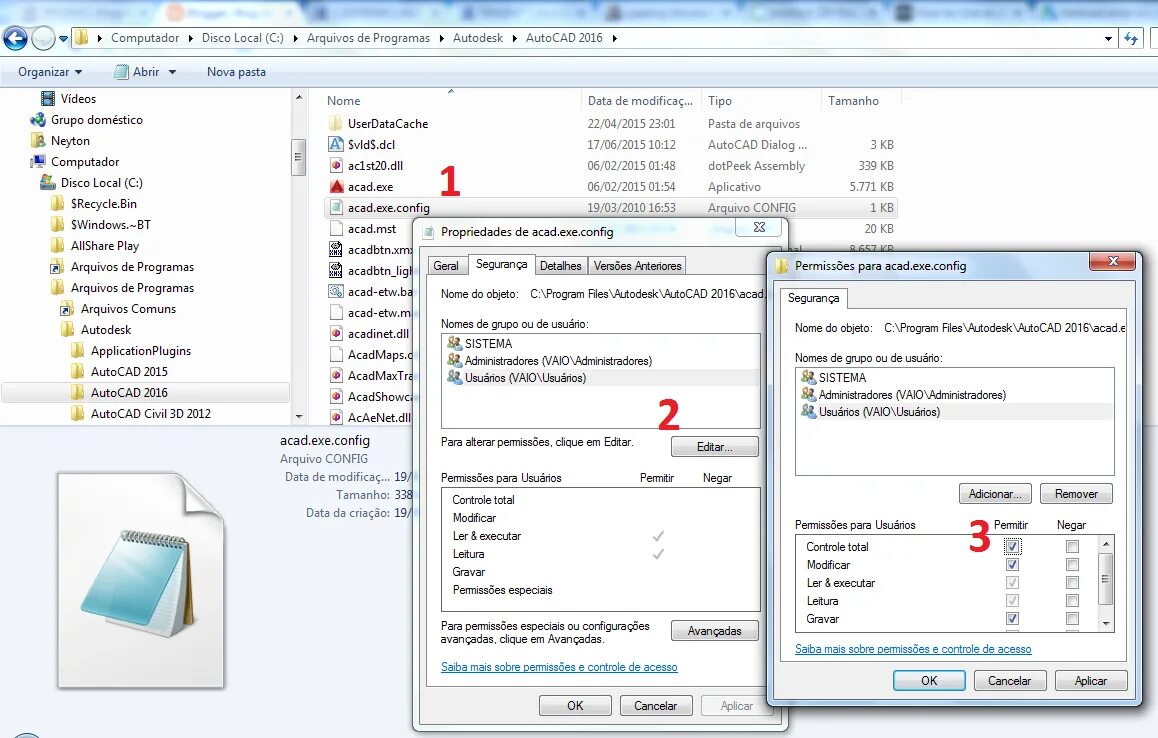The height and width of the screenshot is (738, 1158).
Task: Toggle Permitir checkbox for Leitura
Action: click(x=1013, y=601)
